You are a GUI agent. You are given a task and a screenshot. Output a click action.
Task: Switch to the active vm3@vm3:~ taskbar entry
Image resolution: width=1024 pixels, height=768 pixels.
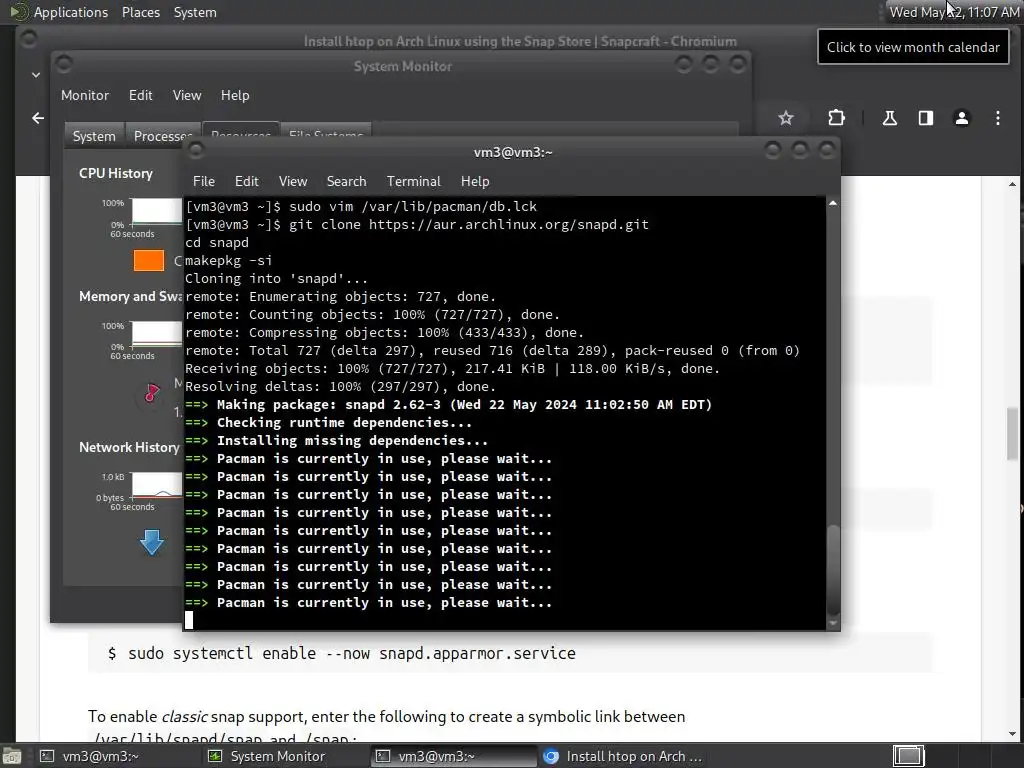pyautogui.click(x=454, y=756)
